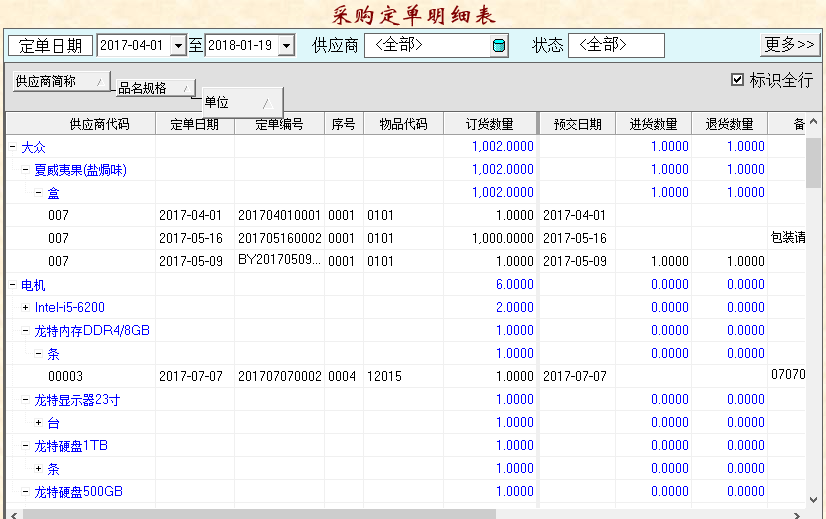Click the horizontal scrollbar thumb
This screenshot has height=519, width=826.
point(259,514)
